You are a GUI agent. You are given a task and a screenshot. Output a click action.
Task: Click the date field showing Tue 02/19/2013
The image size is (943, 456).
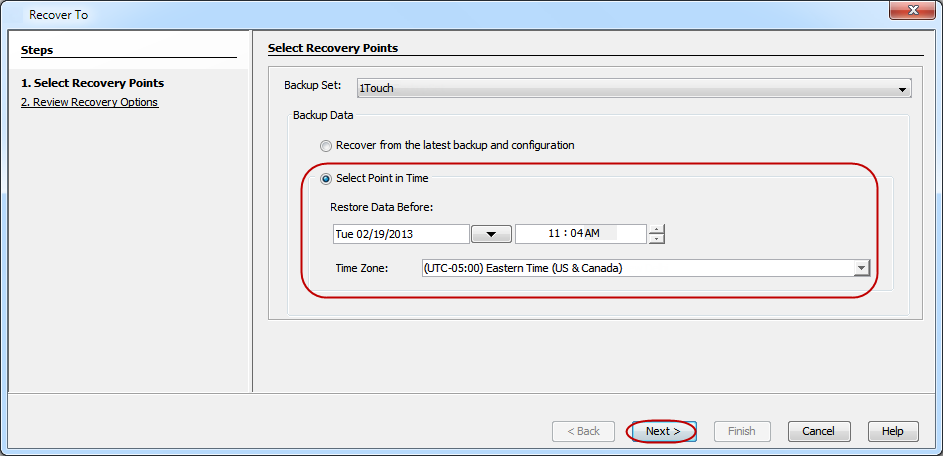(400, 234)
